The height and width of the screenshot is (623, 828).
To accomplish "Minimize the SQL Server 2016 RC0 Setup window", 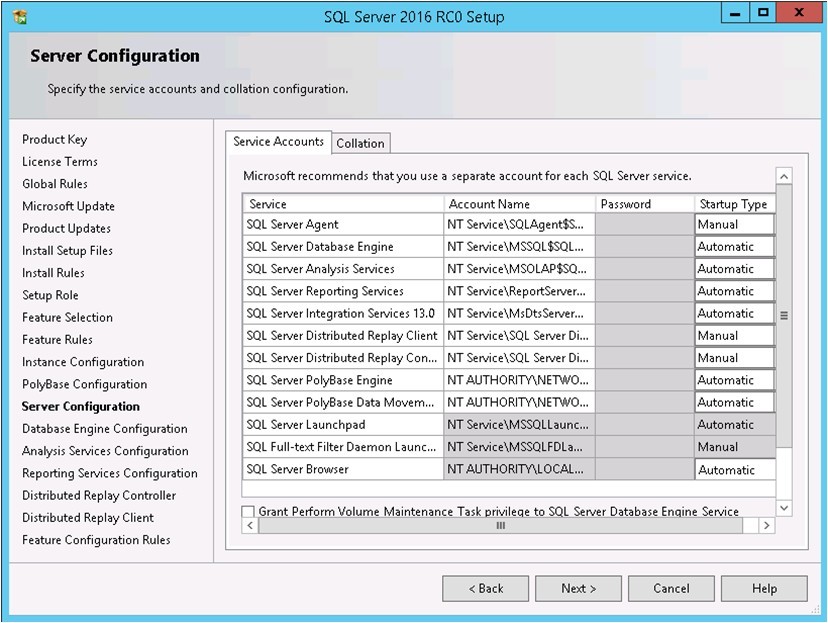I will tap(735, 13).
